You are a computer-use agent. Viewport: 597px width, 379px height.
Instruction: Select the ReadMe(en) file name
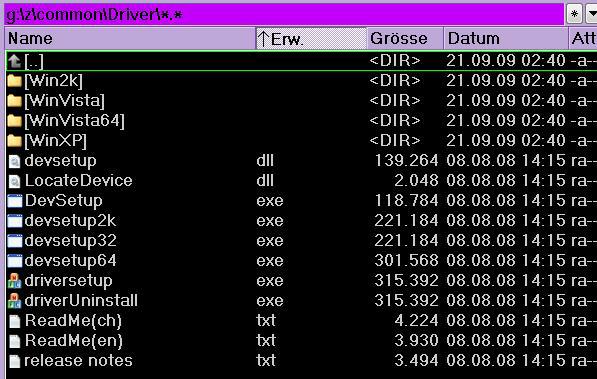(73, 341)
